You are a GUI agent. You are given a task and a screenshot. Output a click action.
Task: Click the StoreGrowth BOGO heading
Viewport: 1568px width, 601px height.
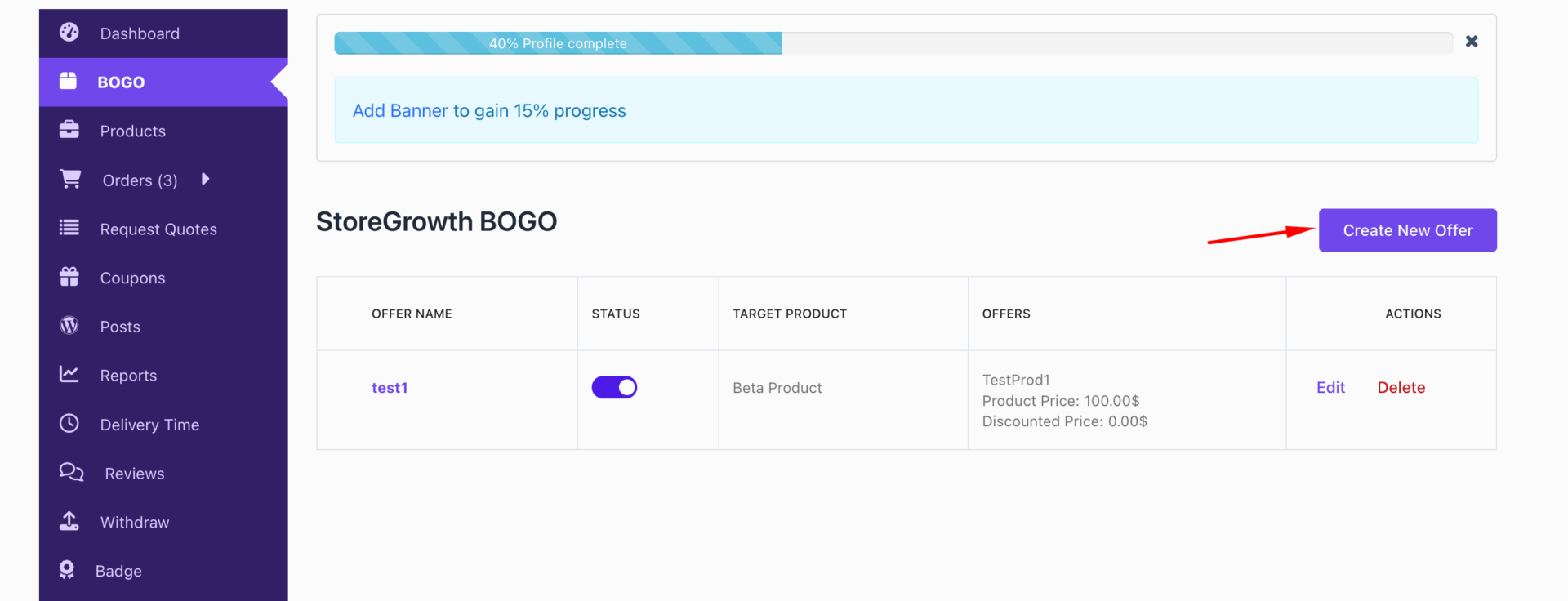click(x=436, y=221)
